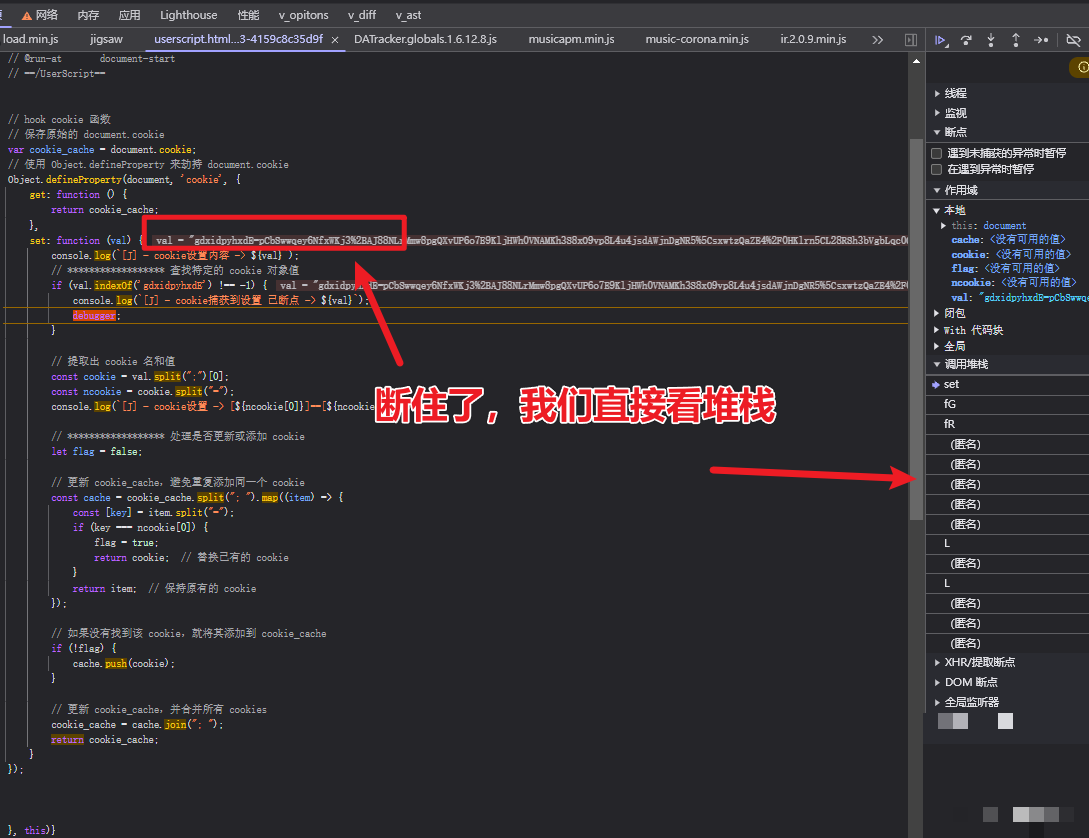Step out of current function
Viewport: 1089px width, 838px height.
(x=1016, y=40)
